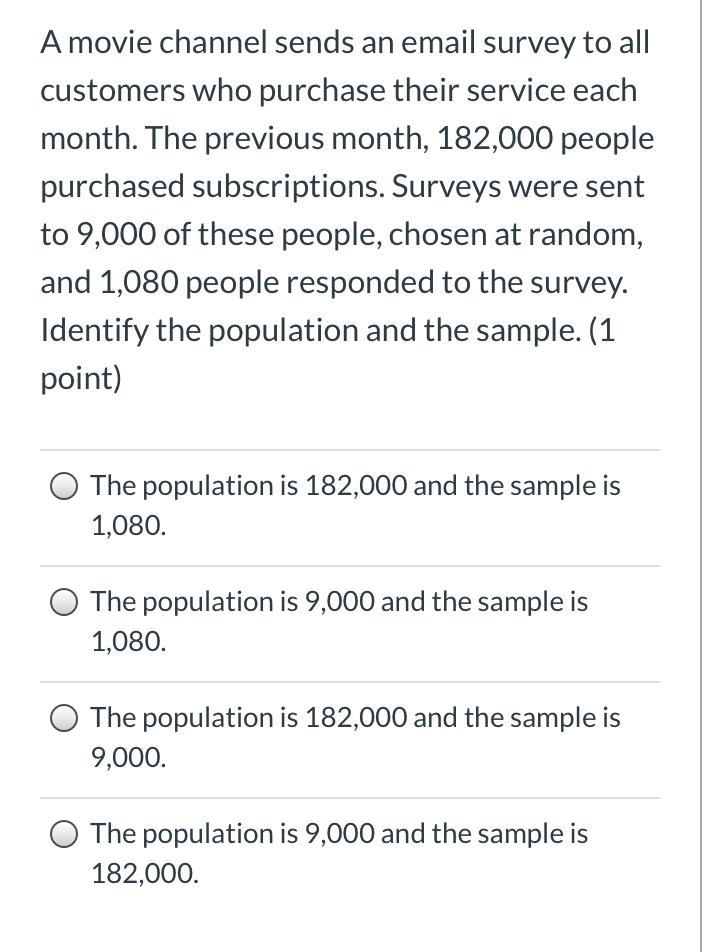Screen dimensions: 702x952
Task: Click the fourth answer's text ending in 182,000
Action: pyautogui.click(x=339, y=835)
